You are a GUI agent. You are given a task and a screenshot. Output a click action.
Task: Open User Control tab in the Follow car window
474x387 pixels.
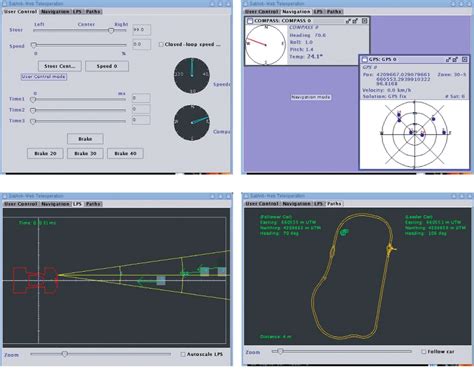262,204
